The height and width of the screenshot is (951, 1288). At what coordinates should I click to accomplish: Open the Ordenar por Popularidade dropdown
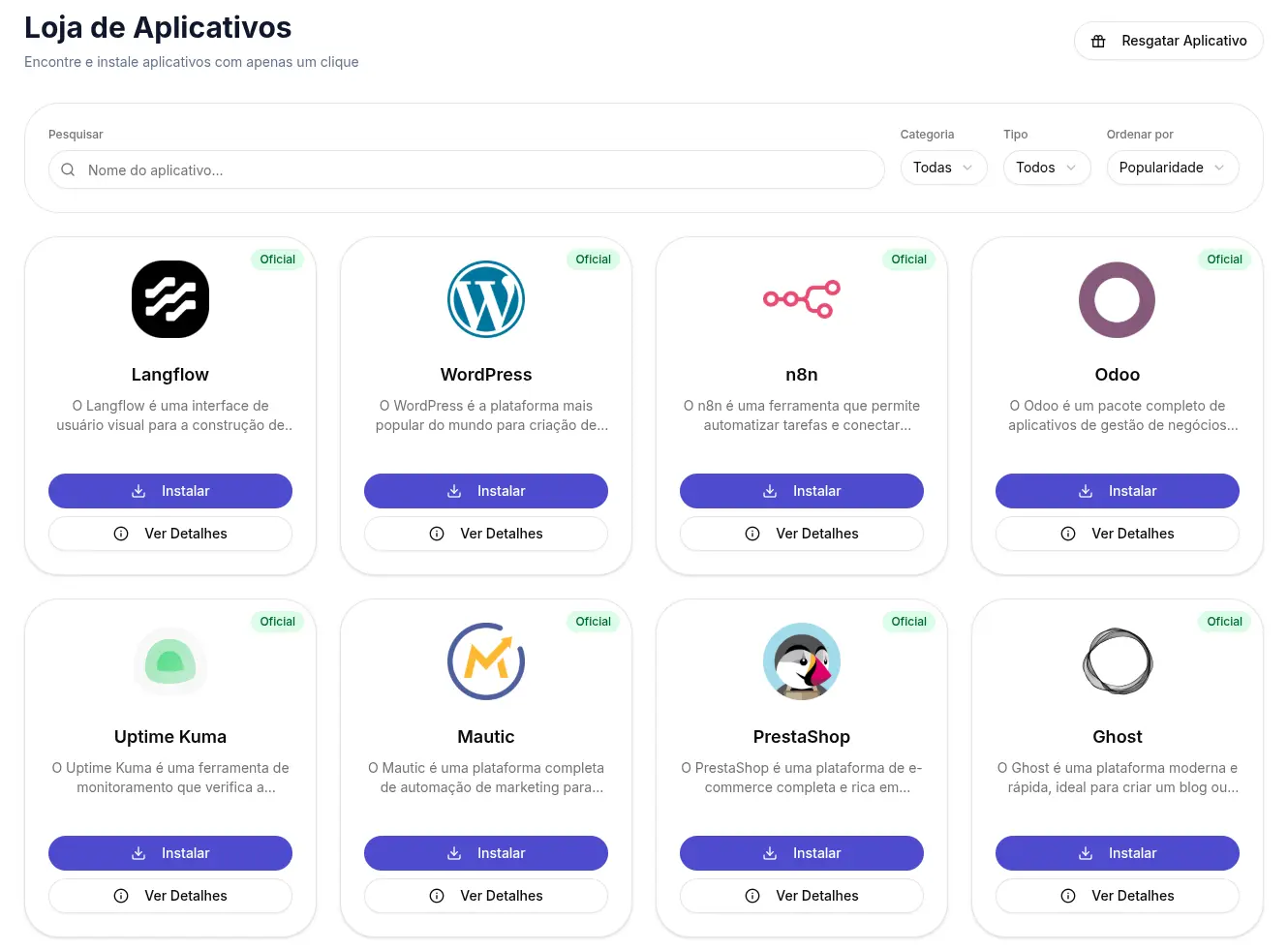1172,168
